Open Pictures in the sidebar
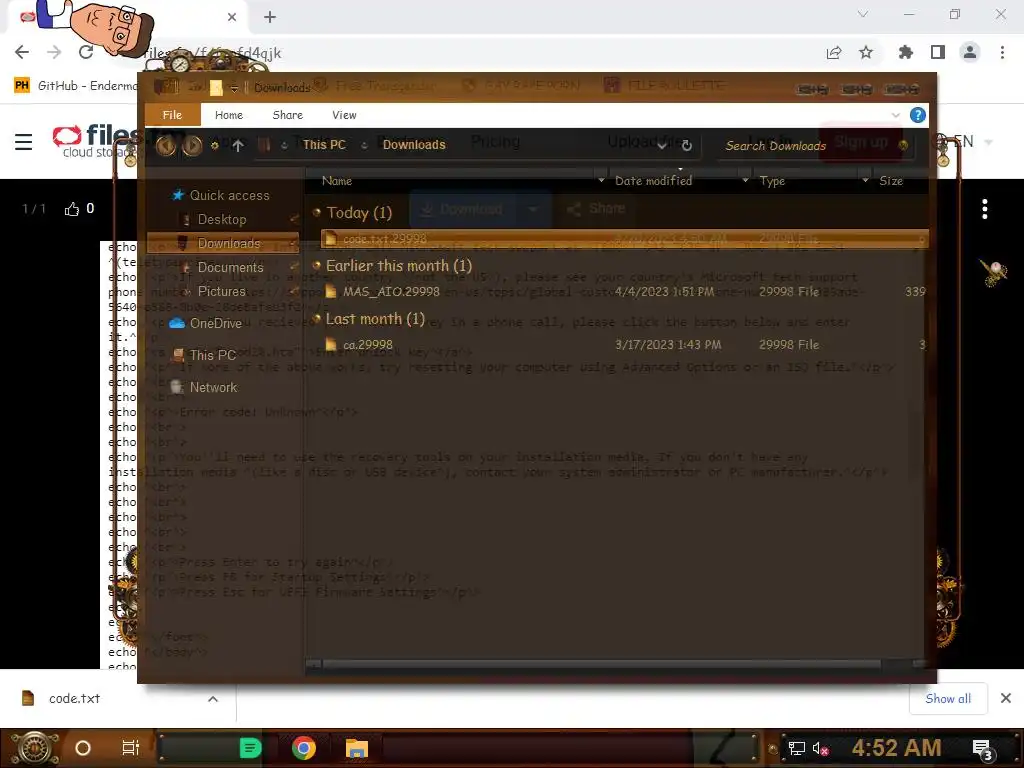This screenshot has width=1024, height=768. pyautogui.click(x=221, y=291)
